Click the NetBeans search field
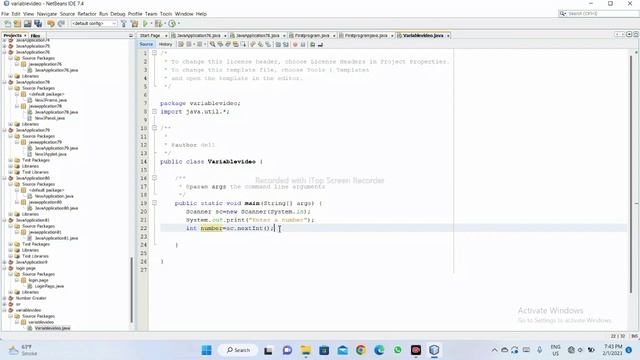 tap(598, 14)
